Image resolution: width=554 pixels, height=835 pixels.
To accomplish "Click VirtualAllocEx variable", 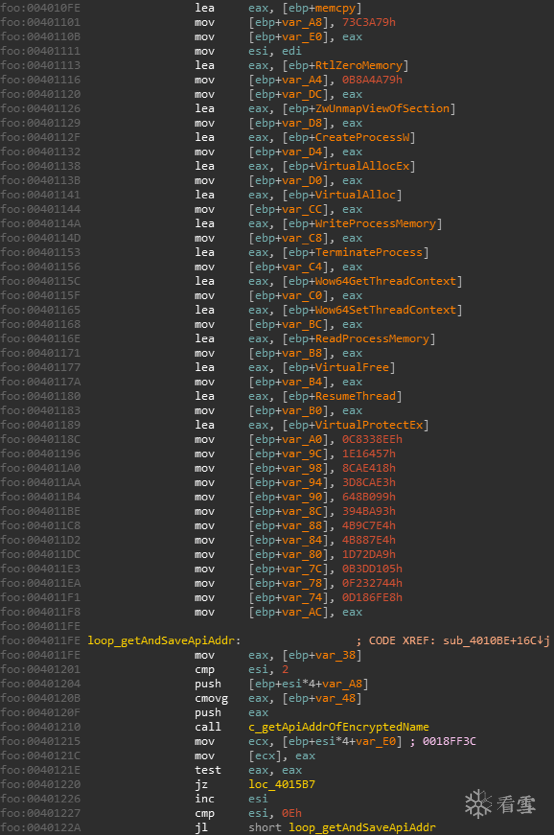I will coord(362,166).
